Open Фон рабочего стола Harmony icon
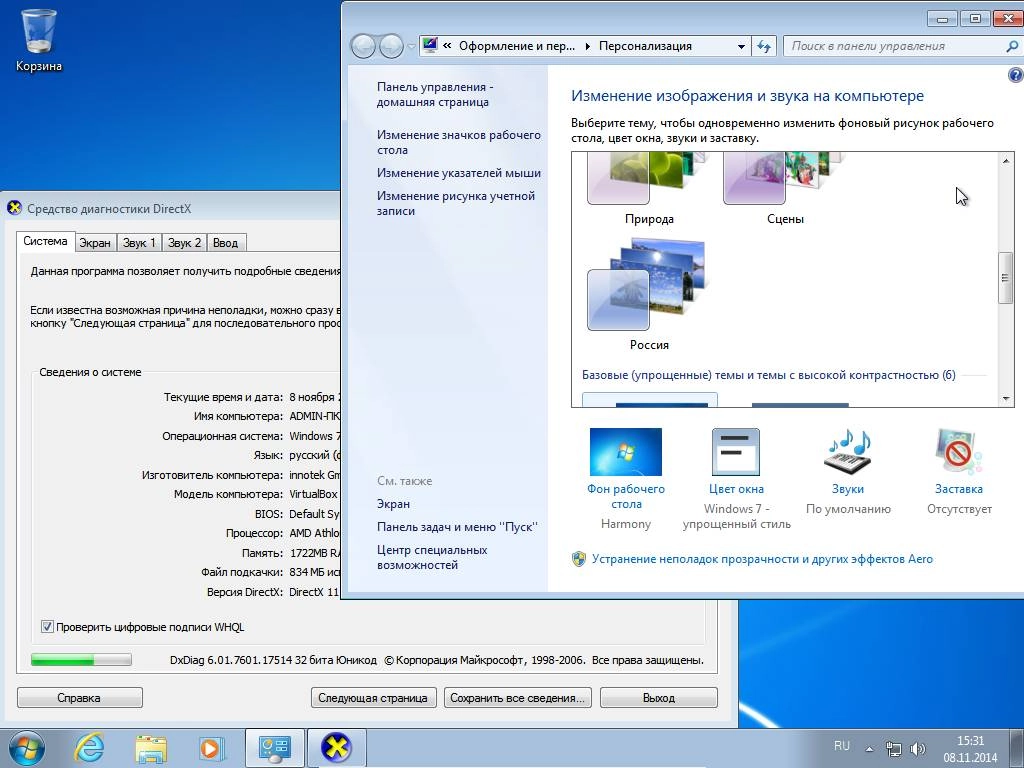Viewport: 1024px width, 768px height. (626, 452)
